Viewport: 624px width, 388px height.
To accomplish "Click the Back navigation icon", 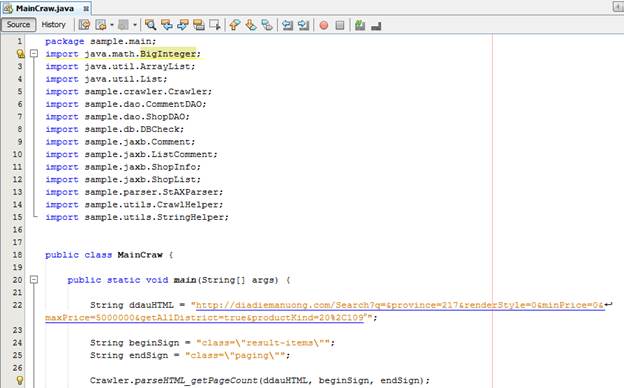I will 101,25.
